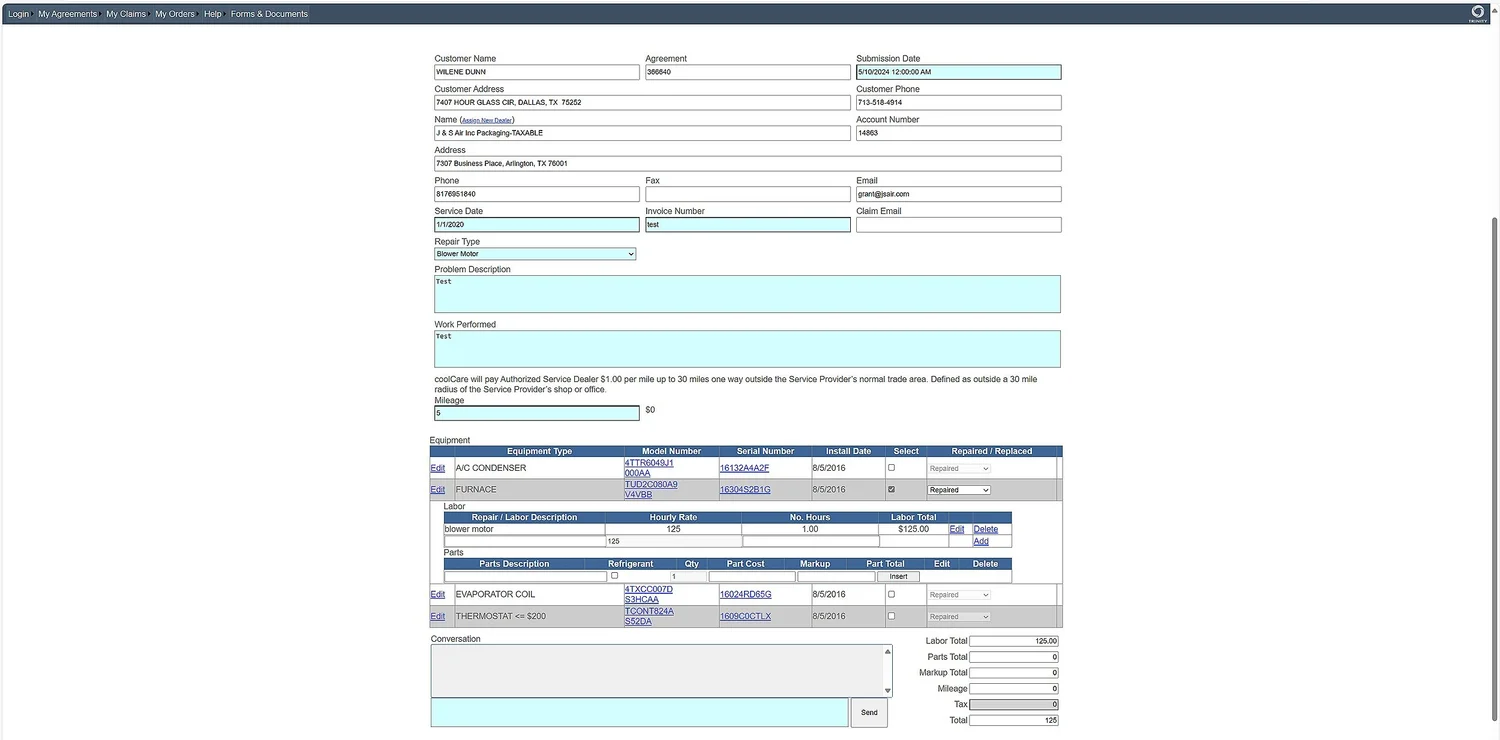Open the FURNACE Repaired/Replaced dropdown
The height and width of the screenshot is (740, 1500).
point(957,489)
